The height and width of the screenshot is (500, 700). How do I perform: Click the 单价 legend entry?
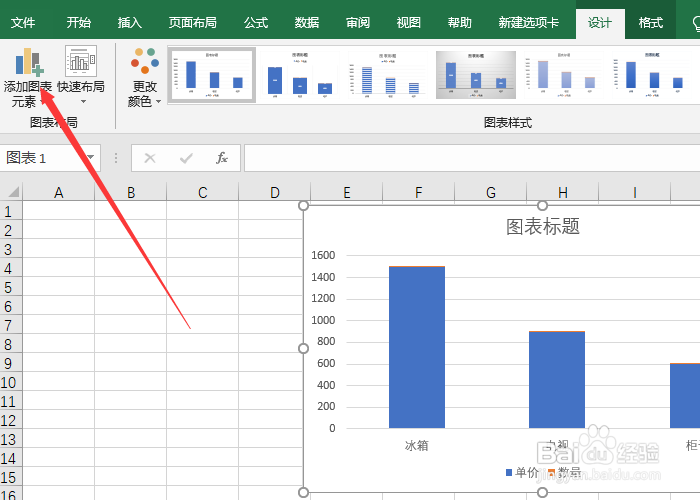(x=522, y=472)
